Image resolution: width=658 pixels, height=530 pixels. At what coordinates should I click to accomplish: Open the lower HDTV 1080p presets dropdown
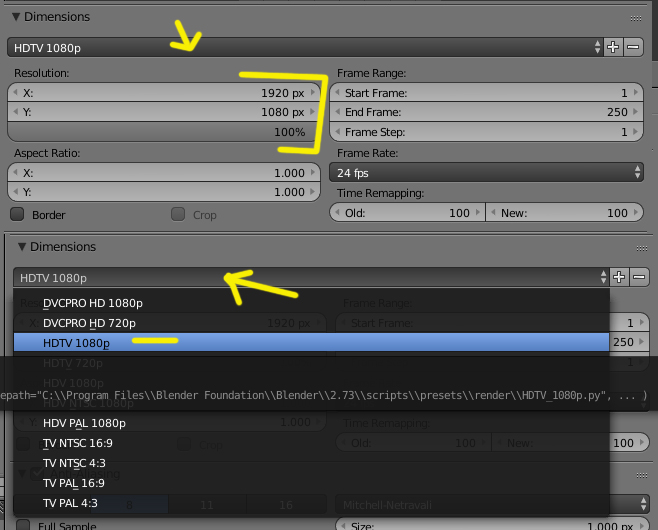point(311,277)
